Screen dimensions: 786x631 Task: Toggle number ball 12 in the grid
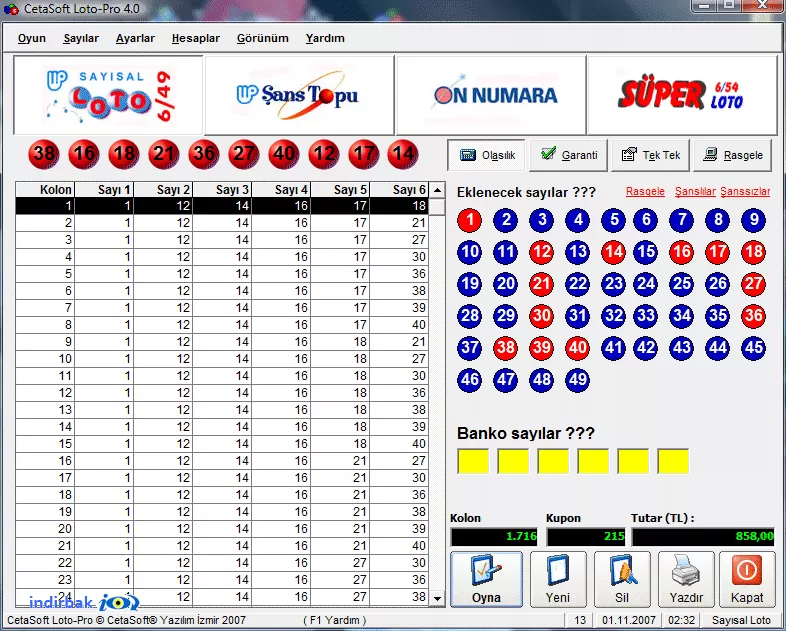coord(541,252)
